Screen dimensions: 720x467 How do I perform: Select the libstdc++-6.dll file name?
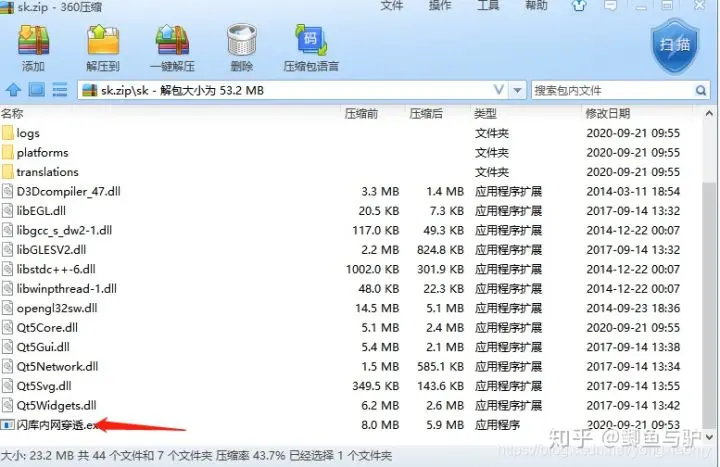[x=56, y=269]
